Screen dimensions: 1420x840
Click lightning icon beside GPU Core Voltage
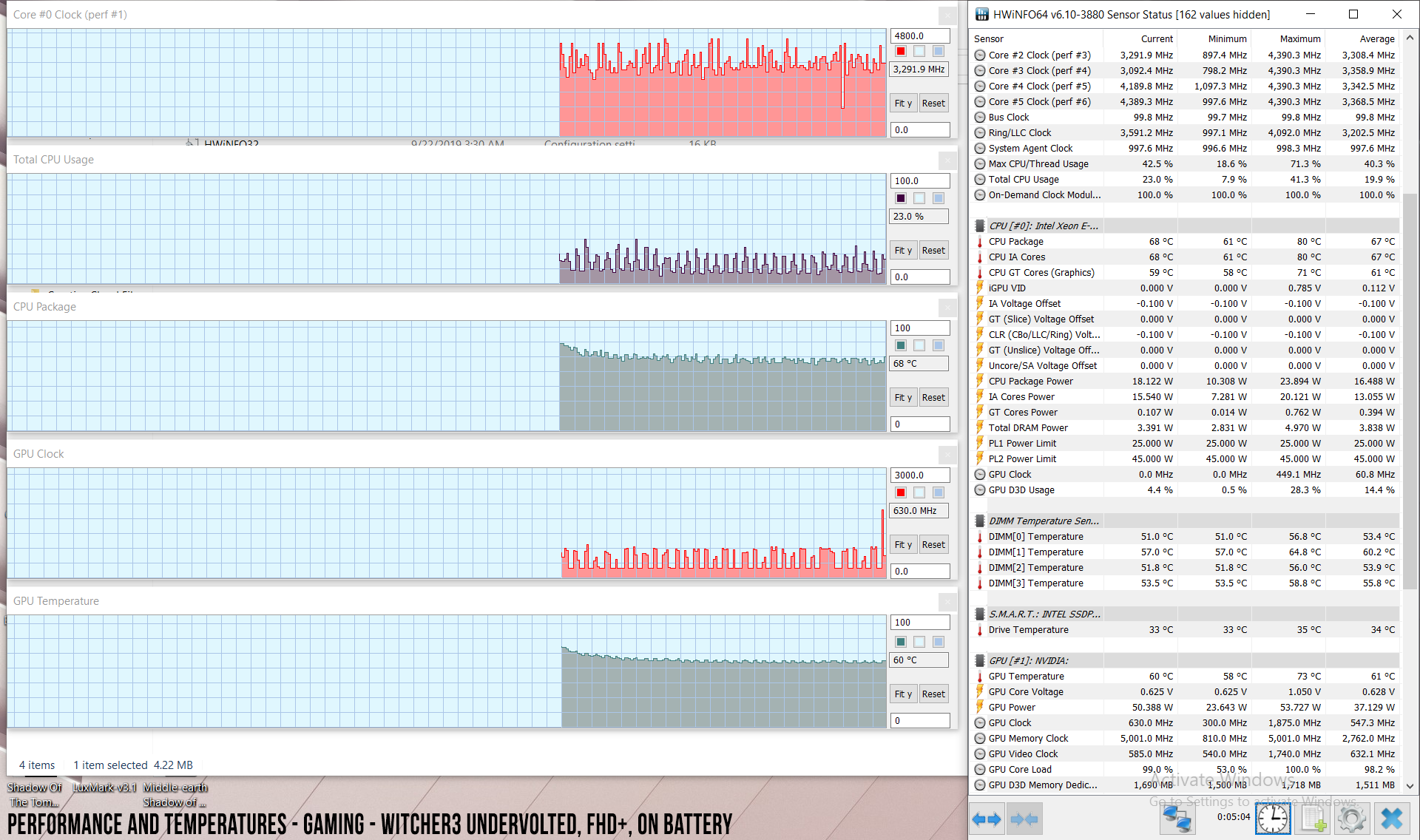(980, 691)
